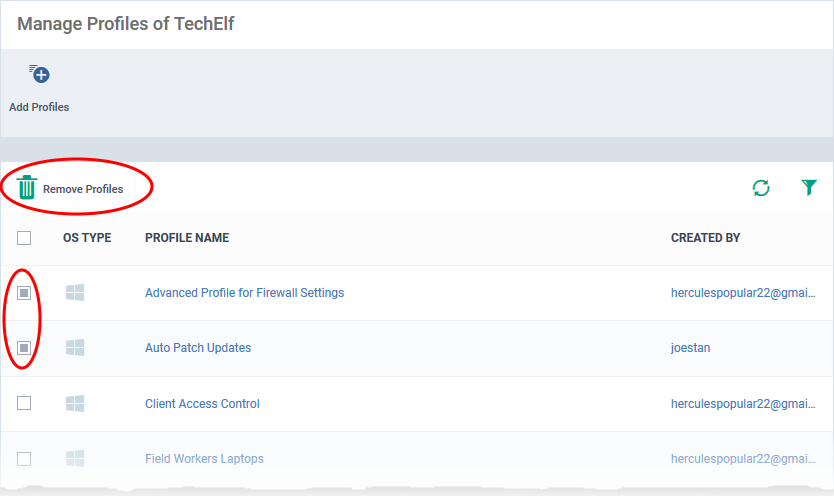834x496 pixels.
Task: Sort by CREATED BY column header
Action: tap(705, 238)
